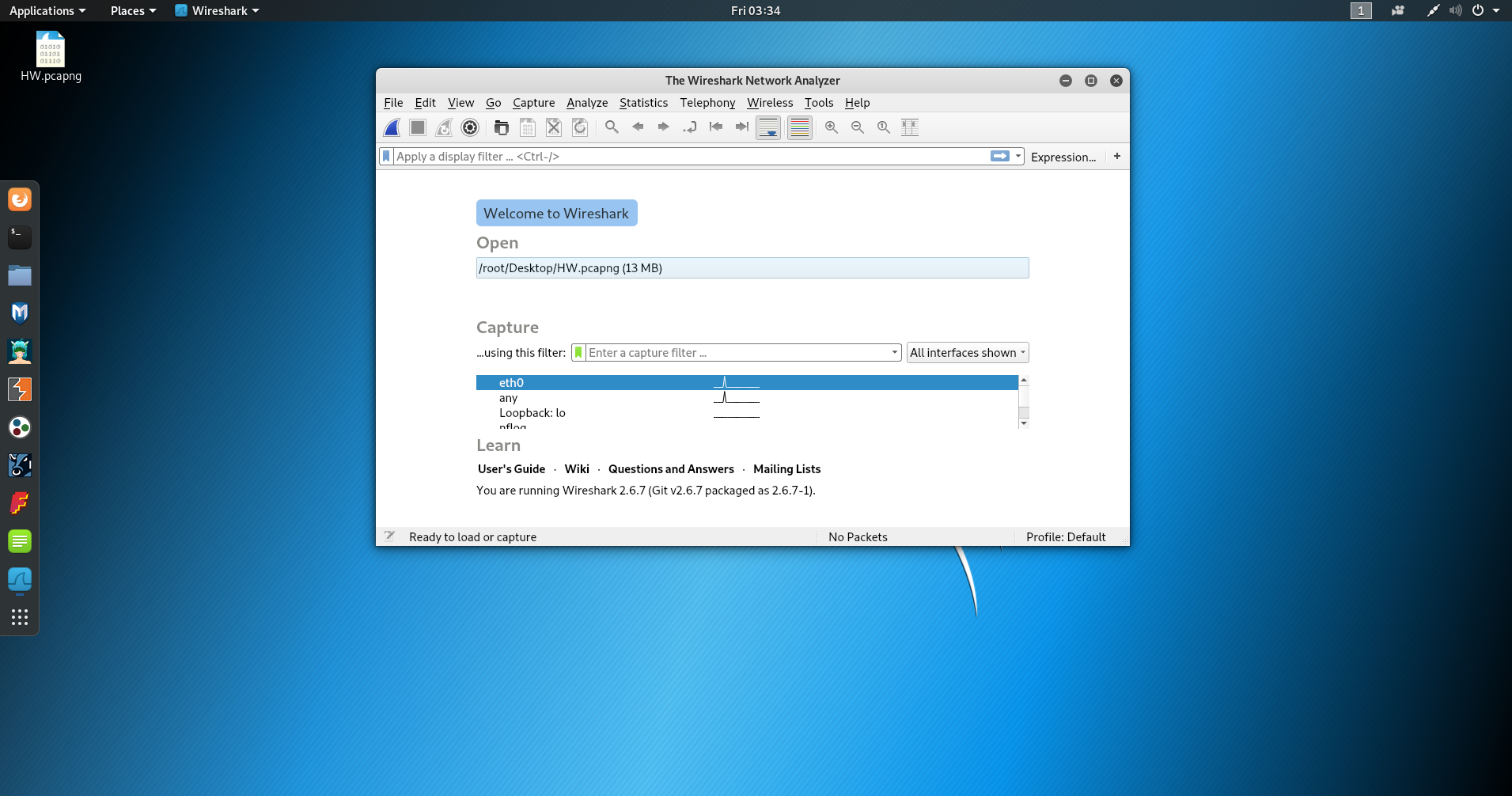Click expert information status bar icon
The width and height of the screenshot is (1512, 796).
coord(389,536)
